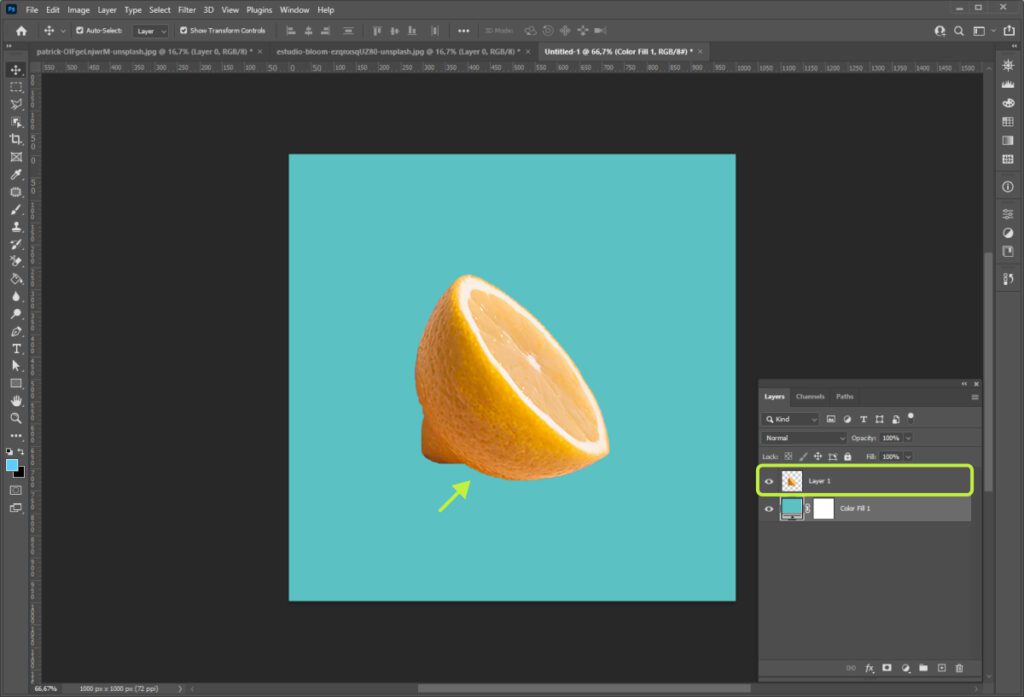Screen dimensions: 1024x697
Task: Create a new layer with plus icon
Action: click(x=941, y=668)
